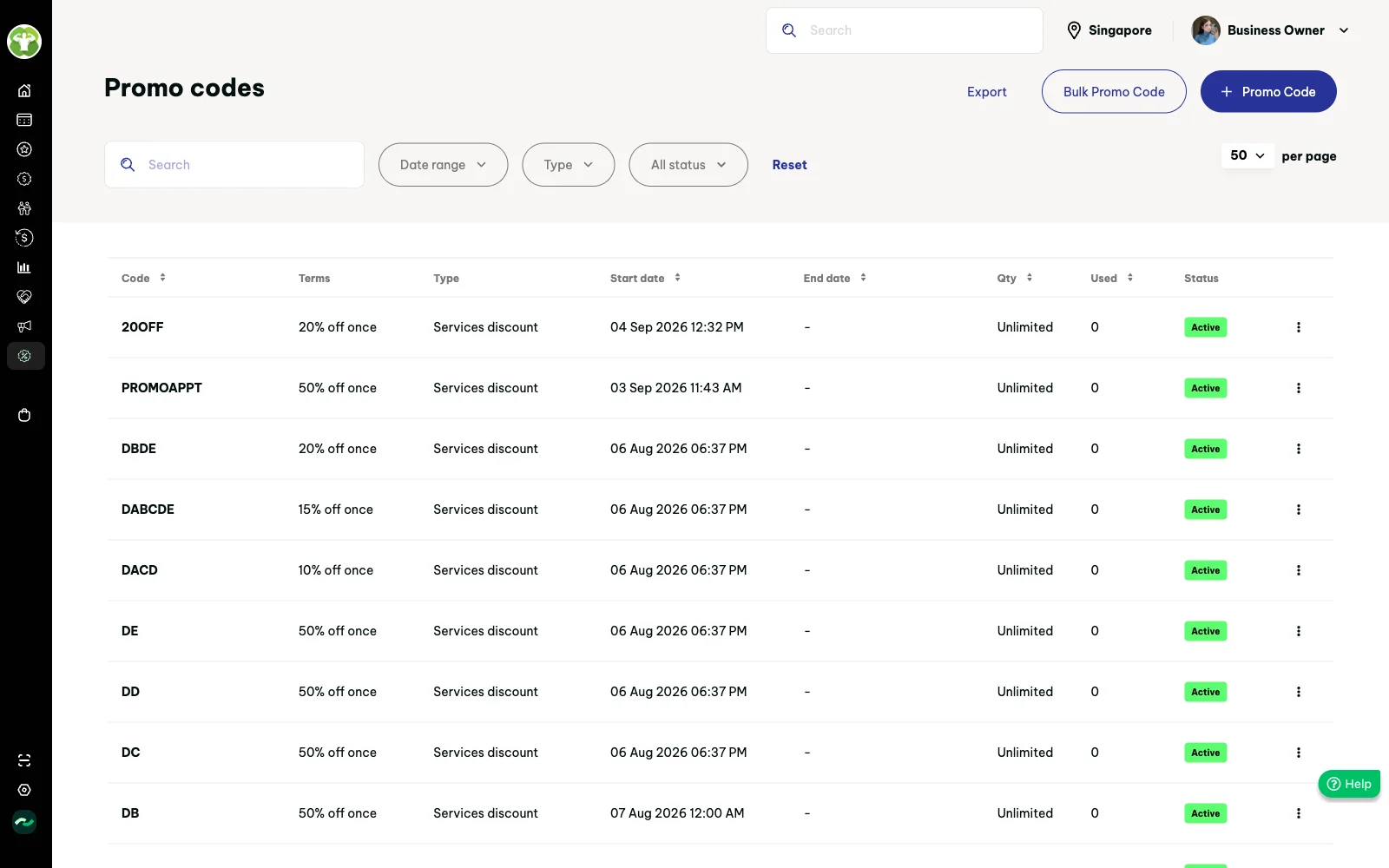Click the 20OFF code name
This screenshot has width=1389, height=868.
[142, 327]
